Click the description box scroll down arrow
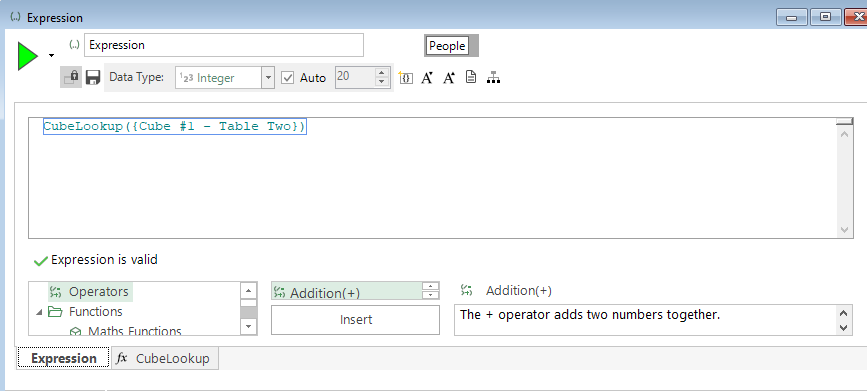Screen dimensions: 867x391 (x=843, y=327)
